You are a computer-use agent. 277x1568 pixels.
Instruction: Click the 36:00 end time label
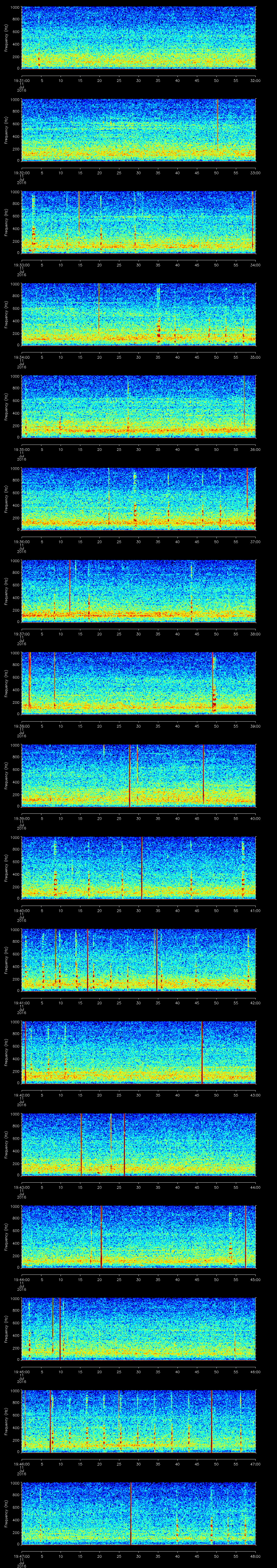tap(255, 450)
